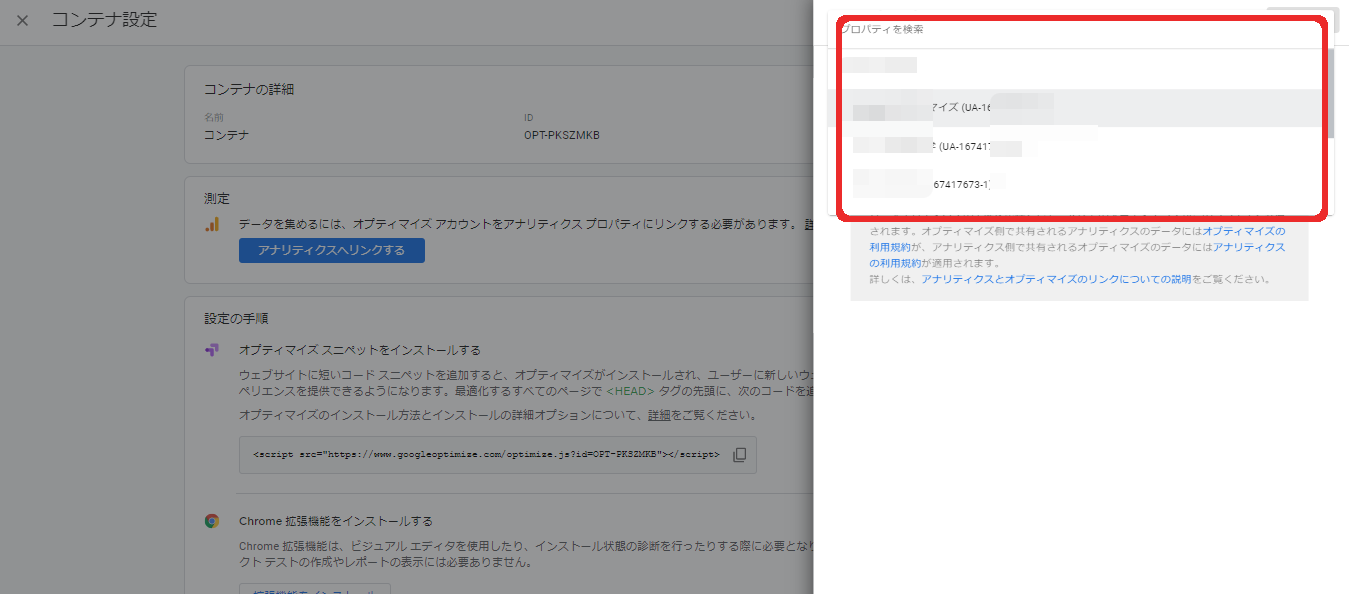Click the dropdown list scrollbar

(1329, 95)
